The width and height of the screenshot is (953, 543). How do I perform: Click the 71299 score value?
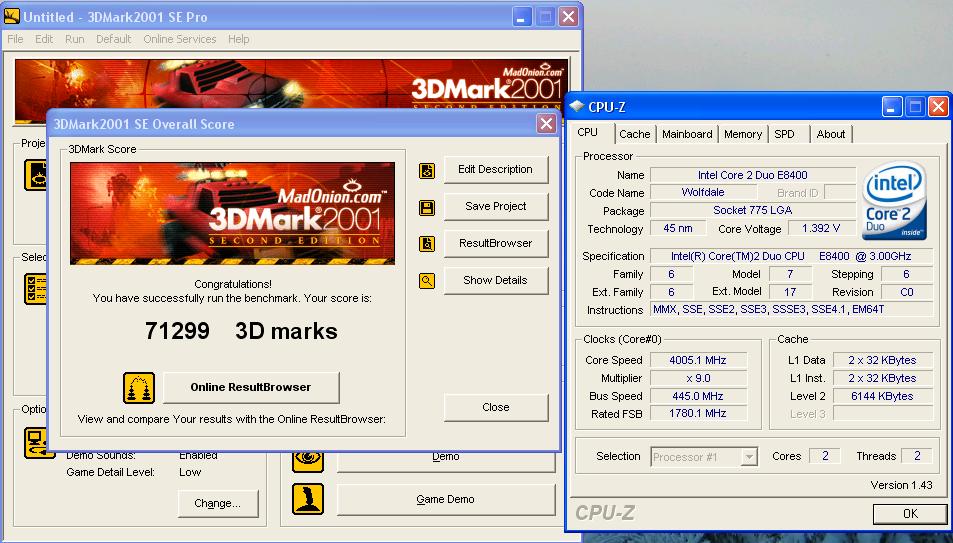(x=177, y=331)
